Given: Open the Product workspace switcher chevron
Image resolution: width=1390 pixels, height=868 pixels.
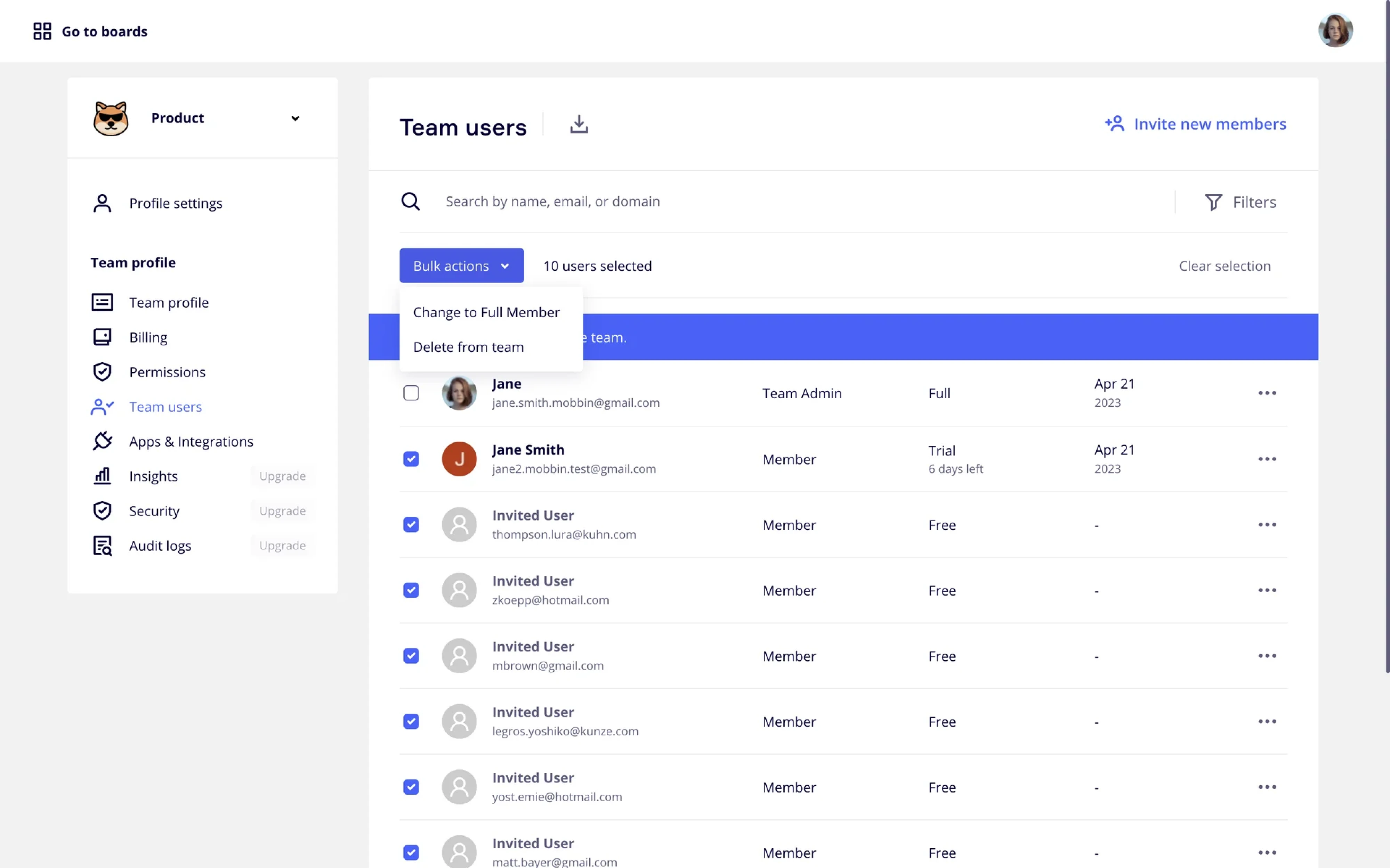Looking at the screenshot, I should 295,118.
